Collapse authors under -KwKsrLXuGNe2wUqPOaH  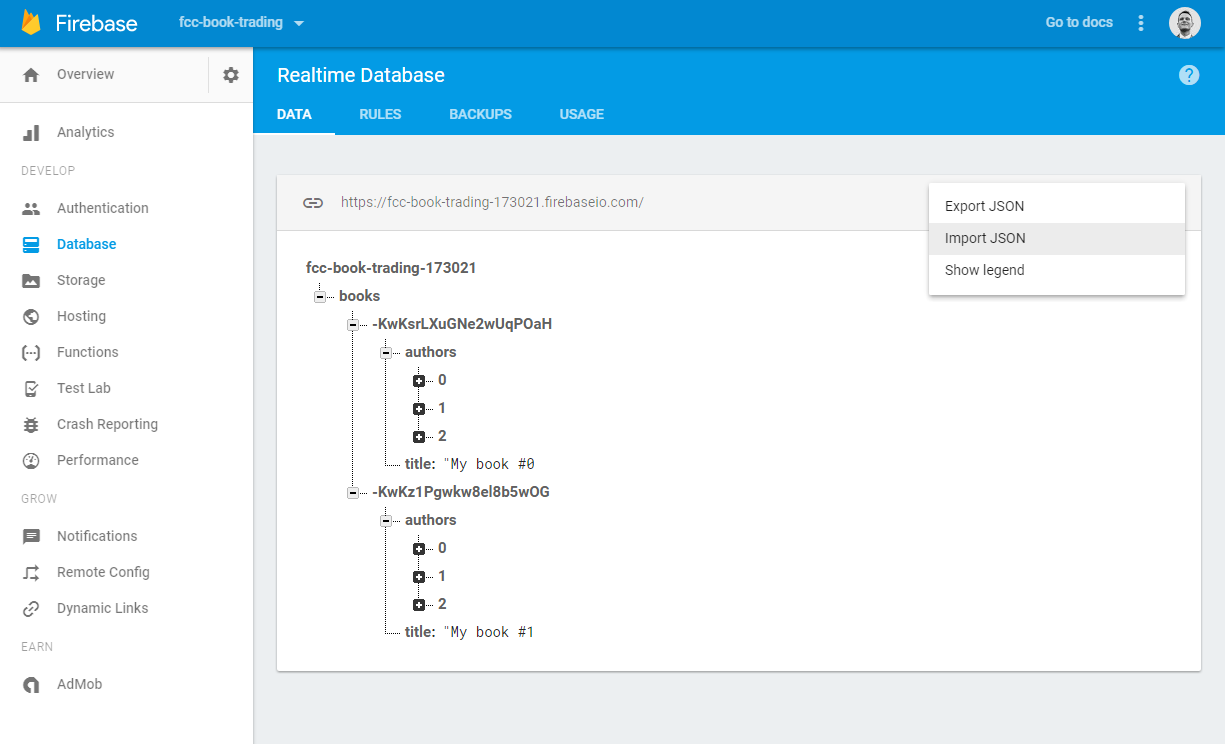tap(386, 353)
